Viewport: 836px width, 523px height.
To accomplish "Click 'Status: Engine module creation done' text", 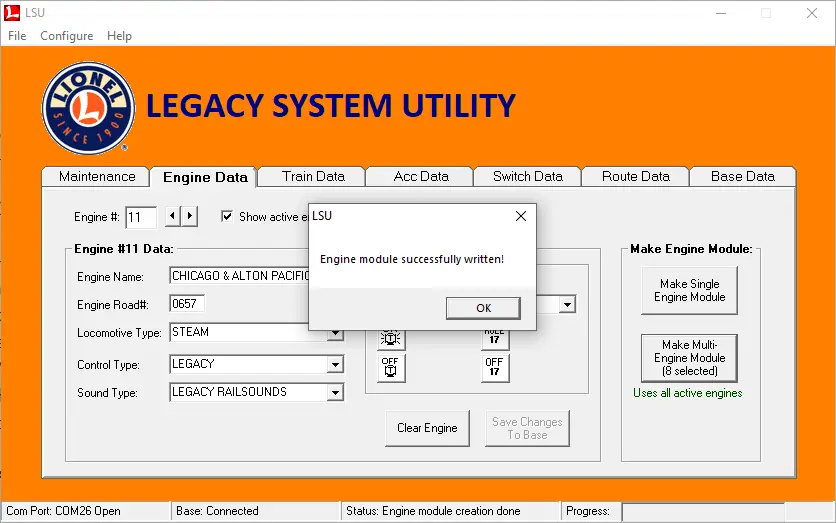I will 433,511.
